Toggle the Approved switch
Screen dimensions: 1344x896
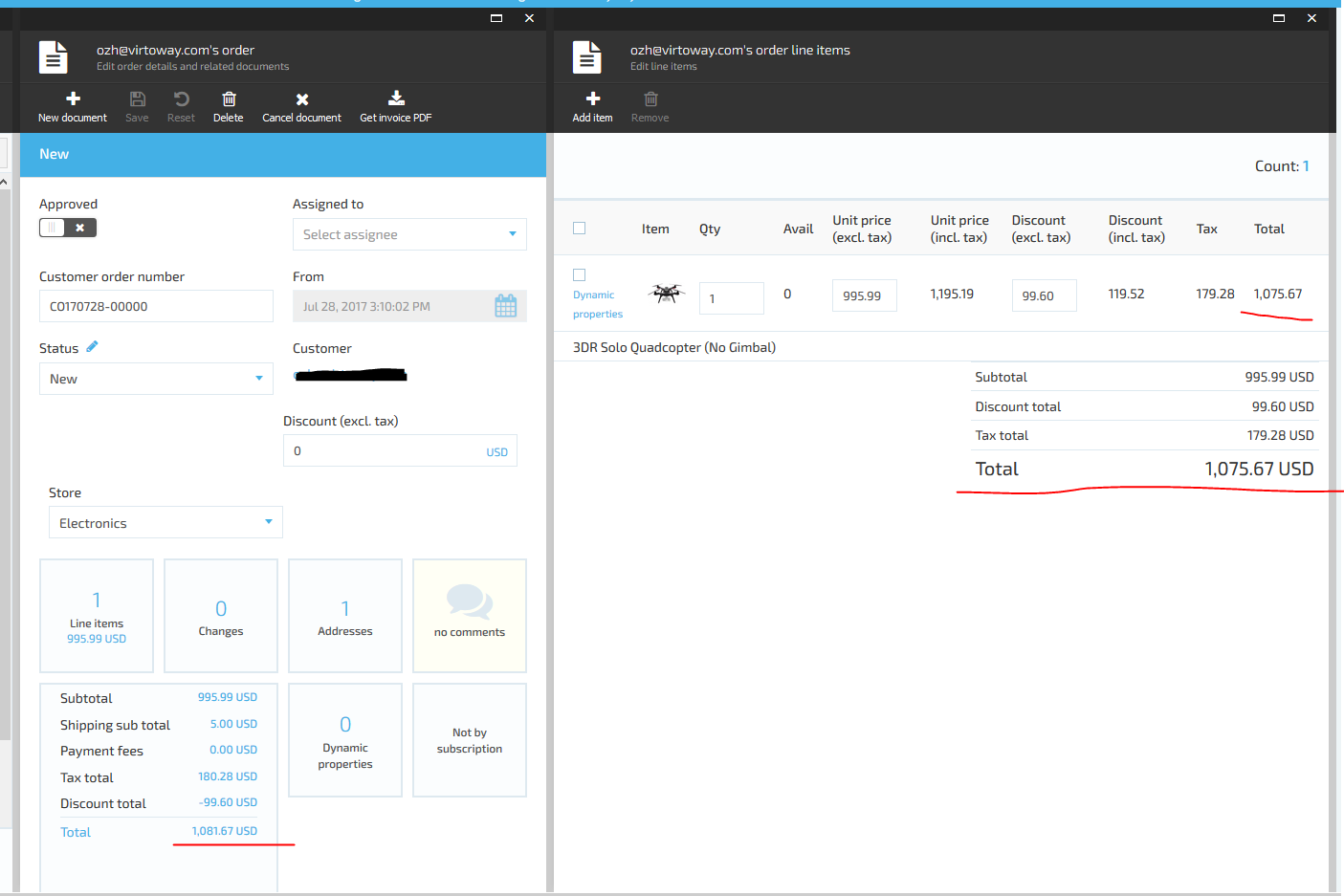tap(68, 228)
